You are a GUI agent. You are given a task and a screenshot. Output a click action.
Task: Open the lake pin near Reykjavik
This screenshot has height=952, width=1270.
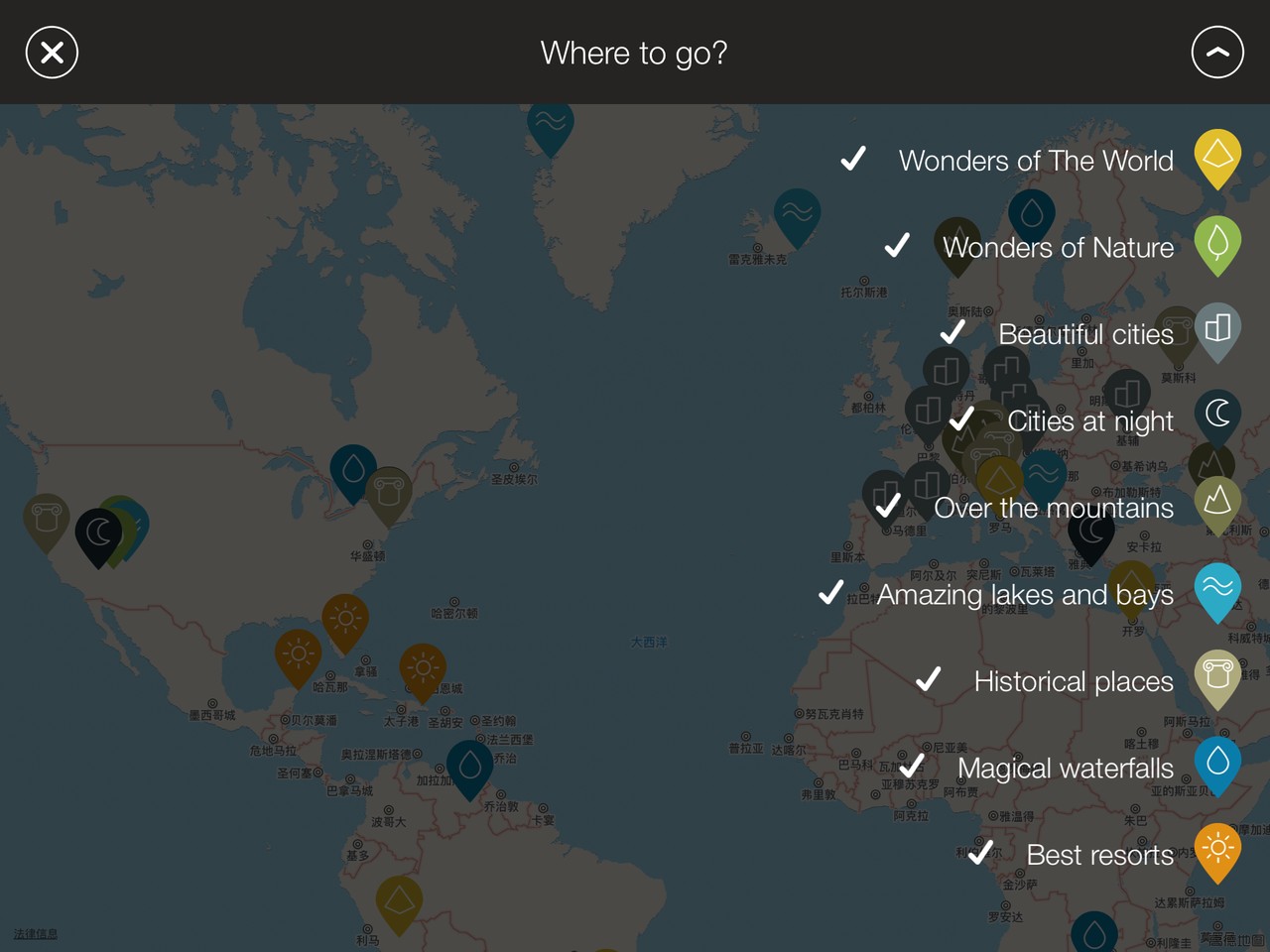[x=797, y=217]
